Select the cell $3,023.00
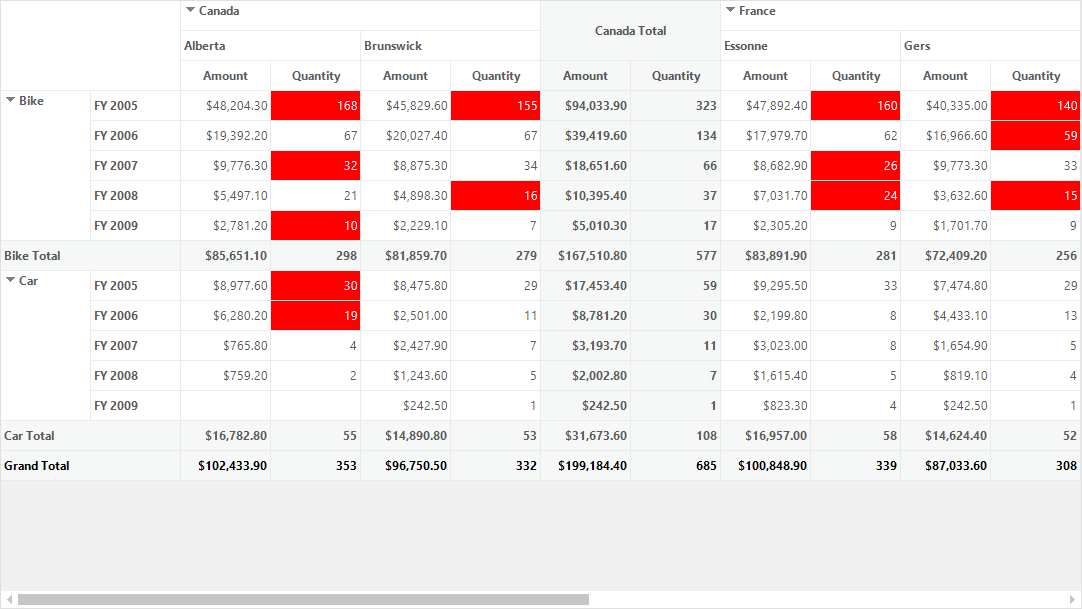This screenshot has height=609, width=1082. [765, 346]
